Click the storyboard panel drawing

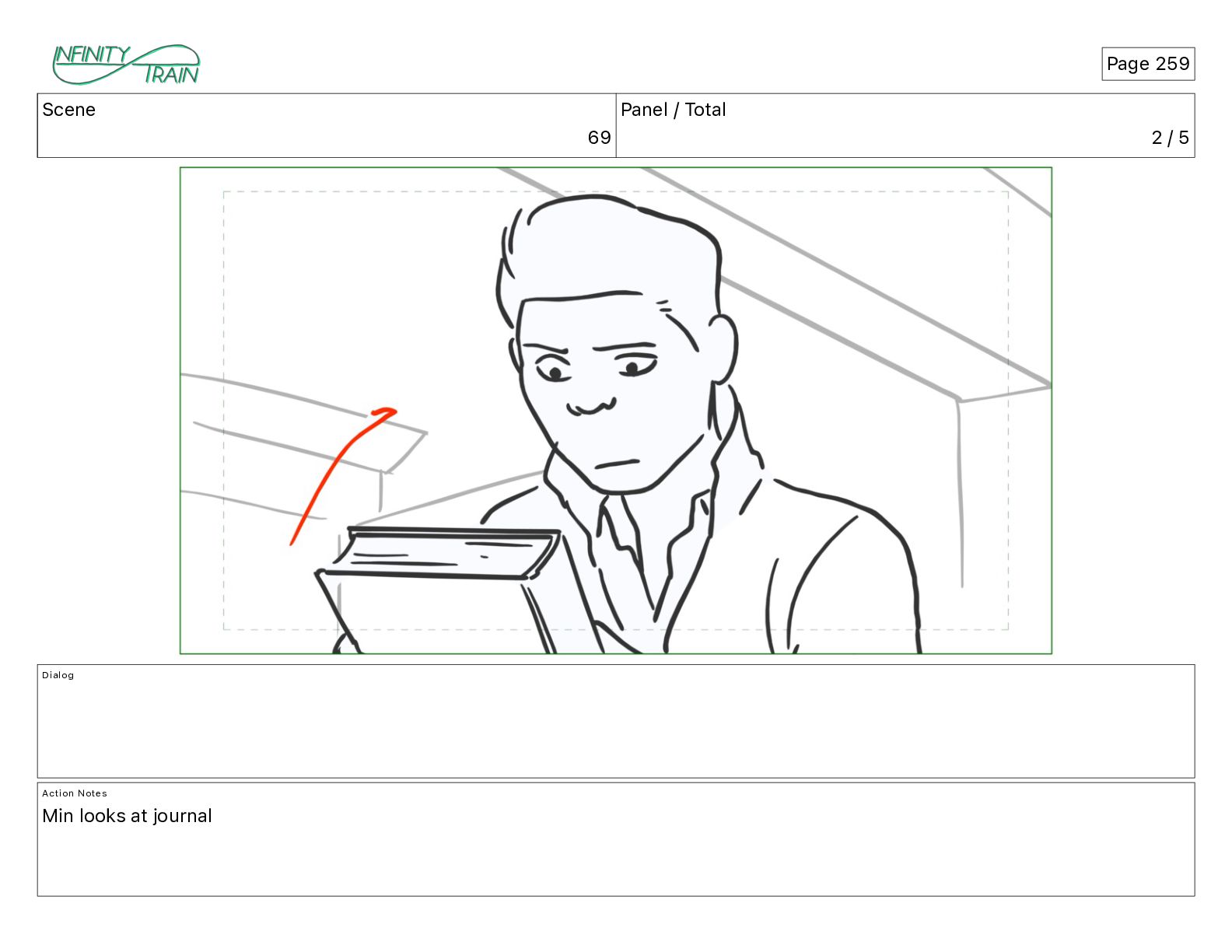tap(616, 411)
